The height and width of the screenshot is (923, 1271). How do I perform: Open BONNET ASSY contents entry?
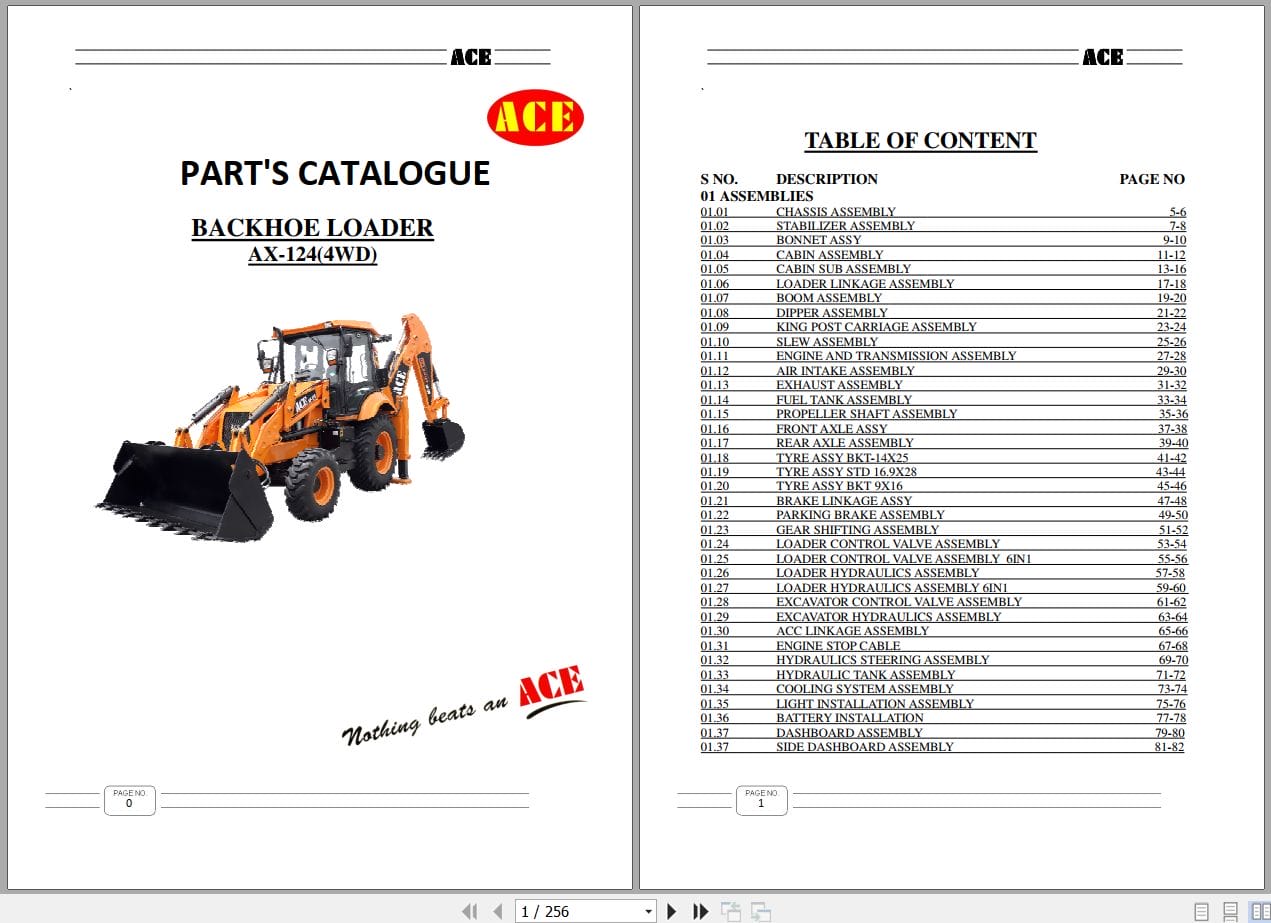pos(818,240)
